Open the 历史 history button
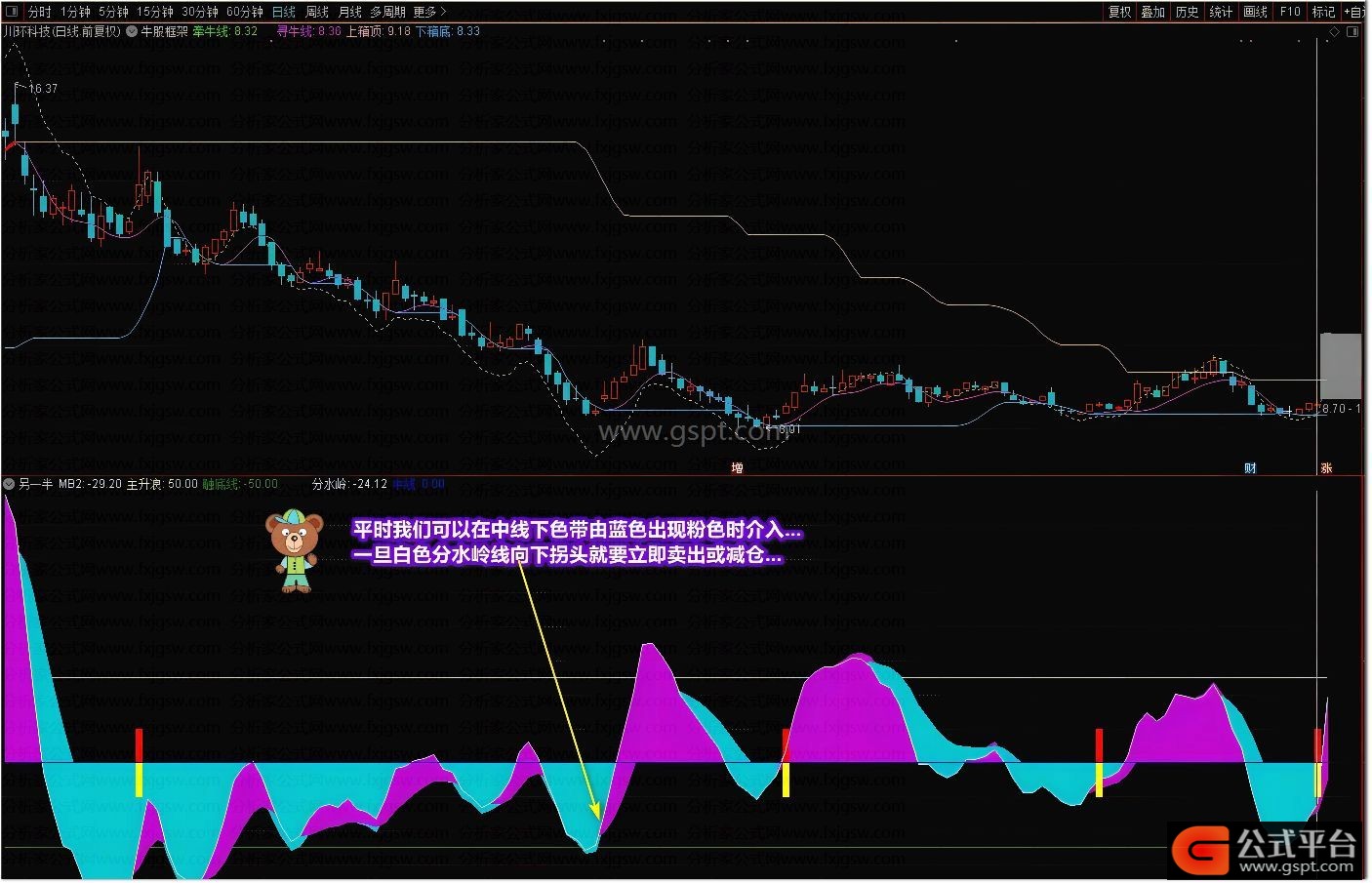This screenshot has width=1372, height=883. click(x=1188, y=12)
